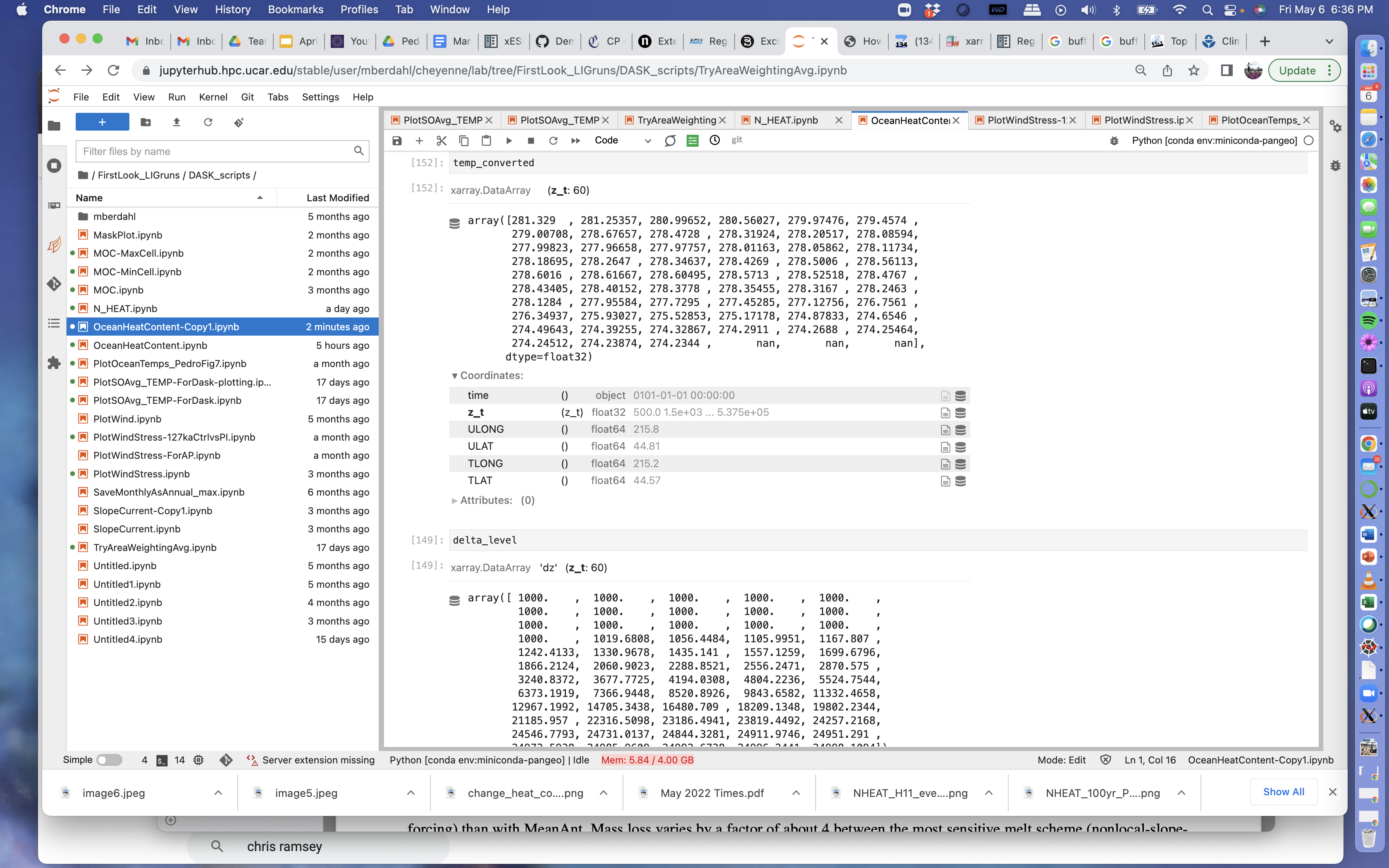1389x868 pixels.
Task: Toggle data repr icon for ULONG
Action: (x=960, y=430)
